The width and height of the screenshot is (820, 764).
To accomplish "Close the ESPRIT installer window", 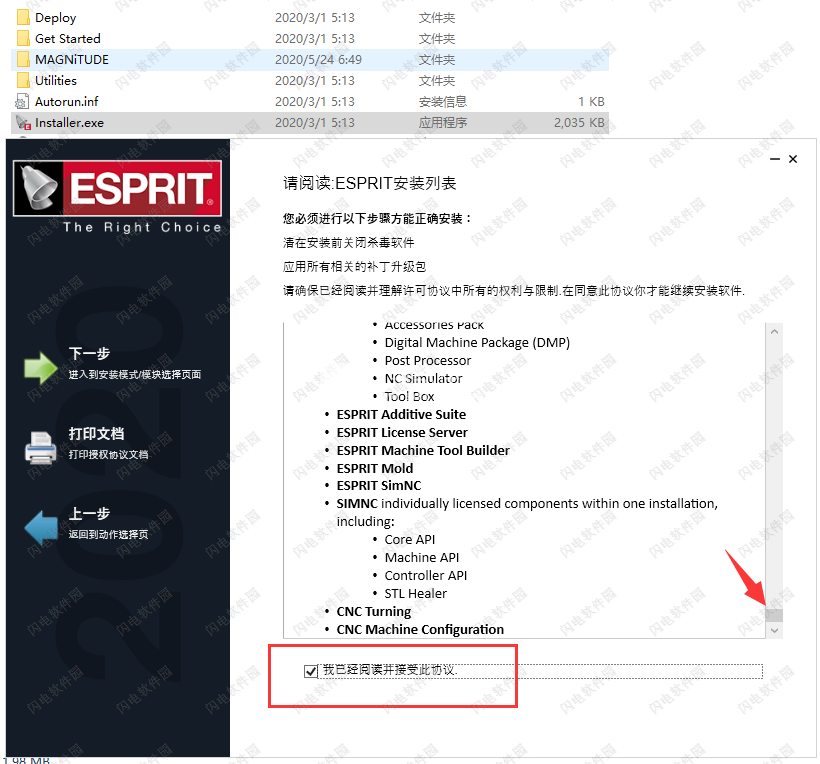I will coord(793,159).
